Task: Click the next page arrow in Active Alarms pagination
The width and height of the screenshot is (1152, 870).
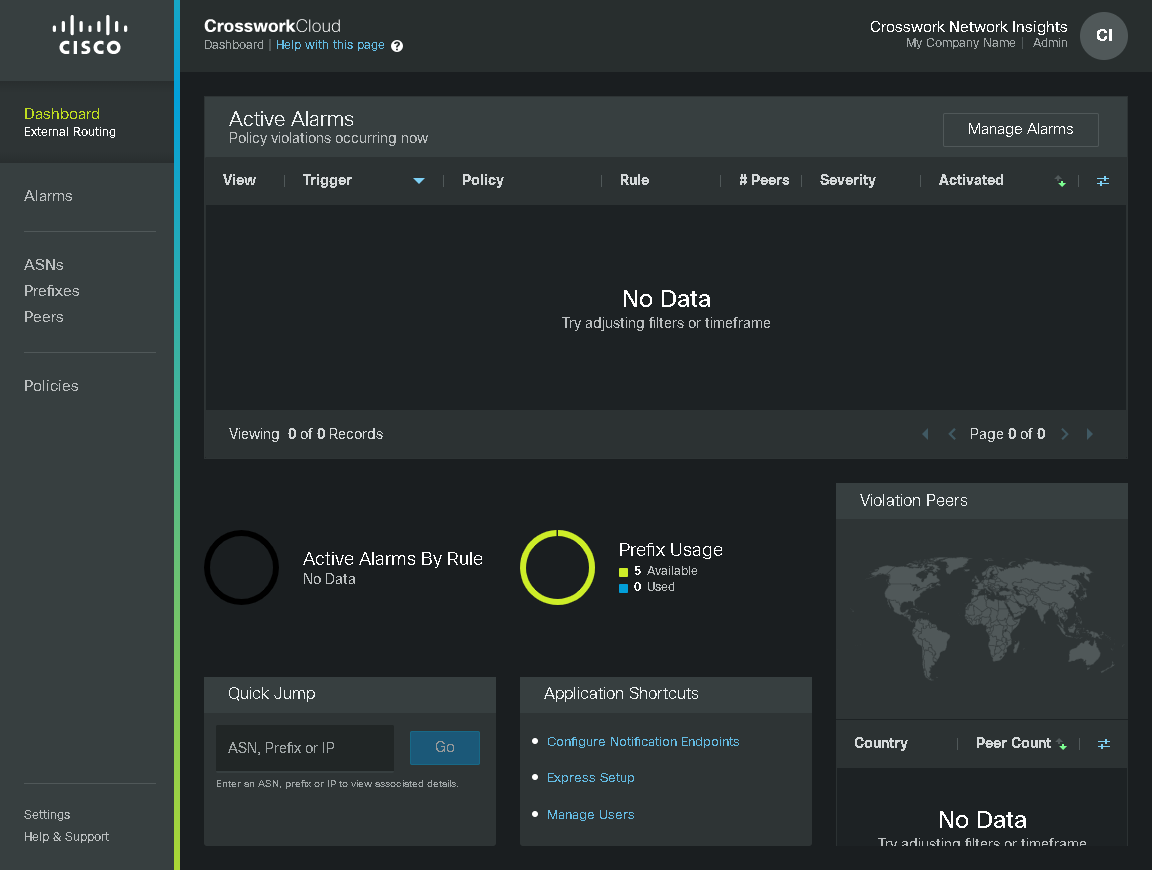Action: click(1064, 433)
